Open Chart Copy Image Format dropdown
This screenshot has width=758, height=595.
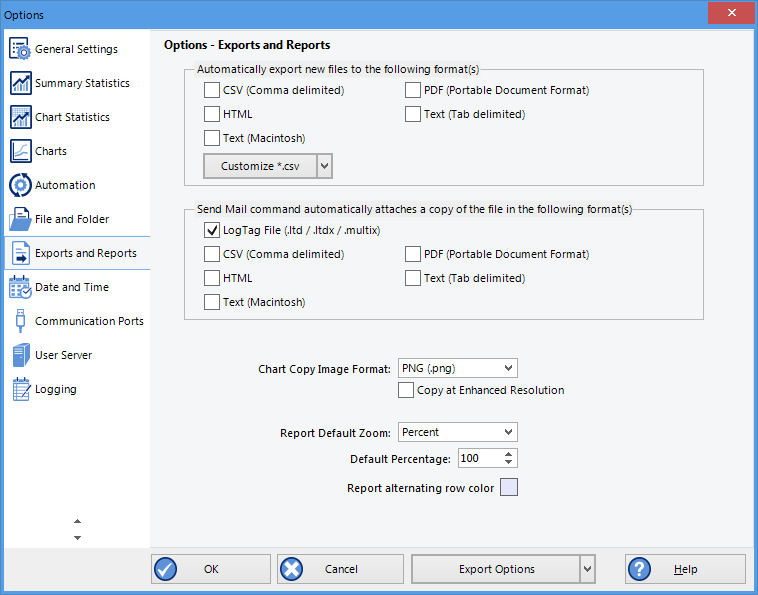coord(457,368)
